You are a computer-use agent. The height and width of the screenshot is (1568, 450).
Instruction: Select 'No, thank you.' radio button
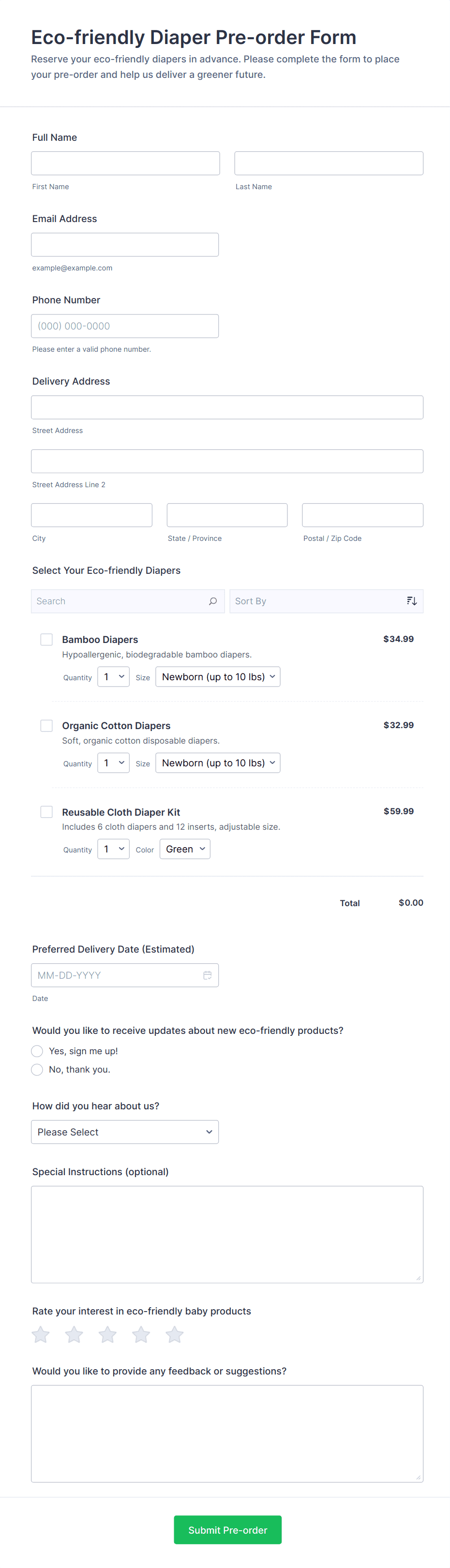point(37,1070)
